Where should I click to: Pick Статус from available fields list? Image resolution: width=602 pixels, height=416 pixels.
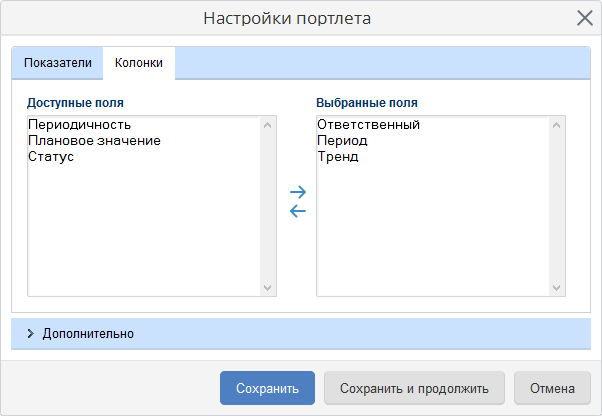click(x=51, y=157)
